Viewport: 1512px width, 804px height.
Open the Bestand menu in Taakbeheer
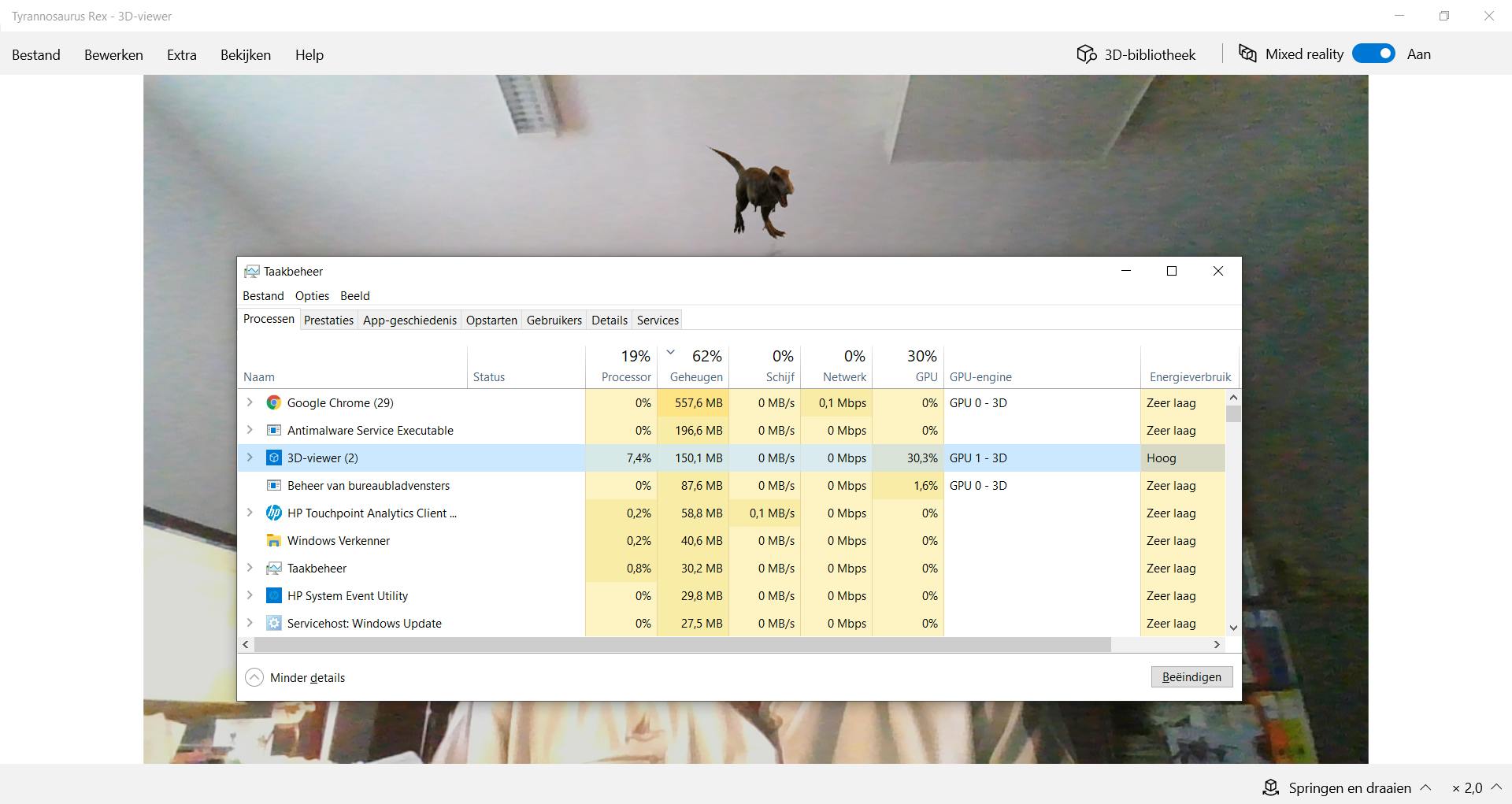pos(263,296)
